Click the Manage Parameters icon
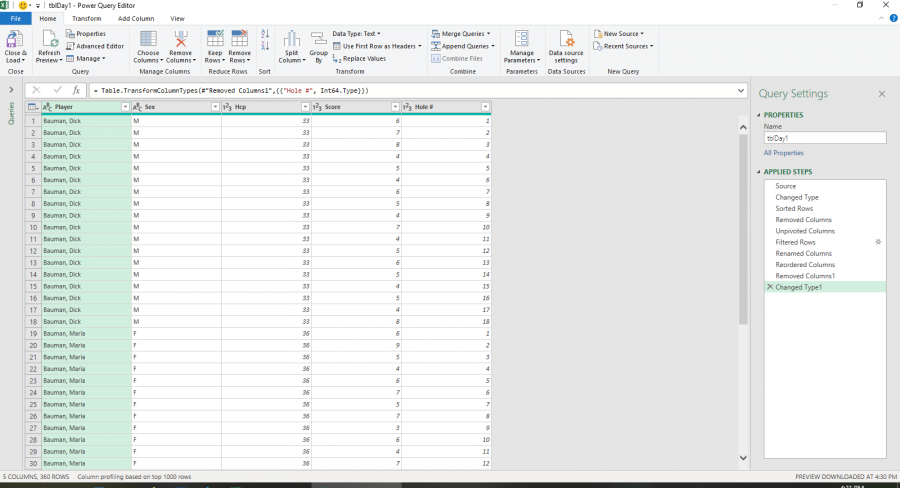This screenshot has width=900, height=488. click(522, 39)
